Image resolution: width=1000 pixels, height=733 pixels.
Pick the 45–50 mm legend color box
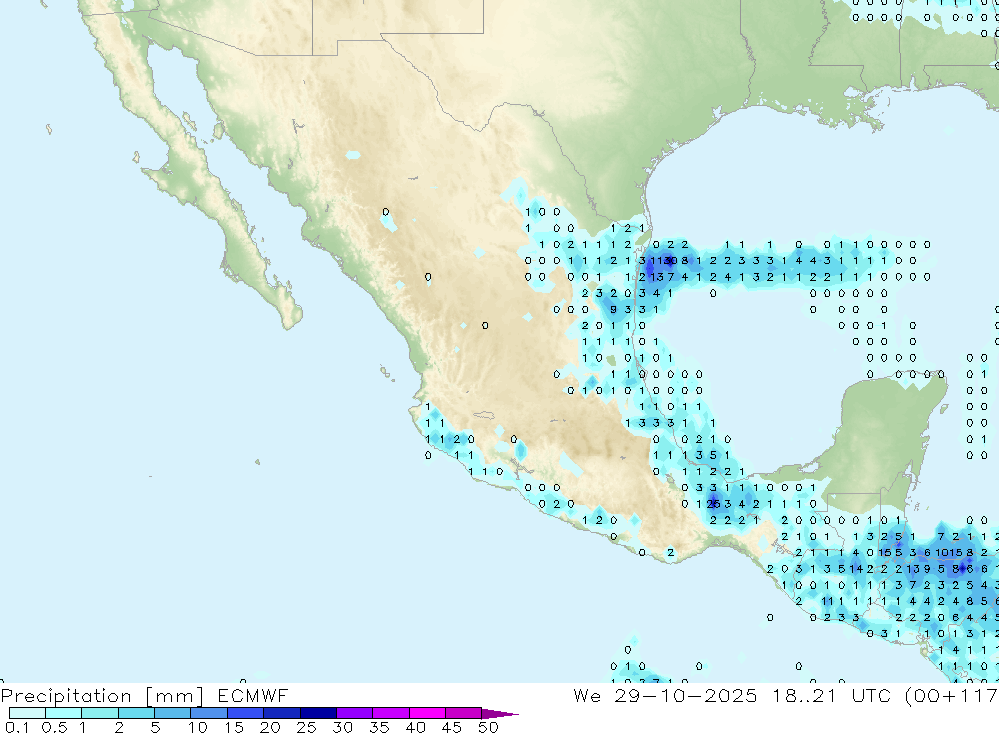(464, 713)
